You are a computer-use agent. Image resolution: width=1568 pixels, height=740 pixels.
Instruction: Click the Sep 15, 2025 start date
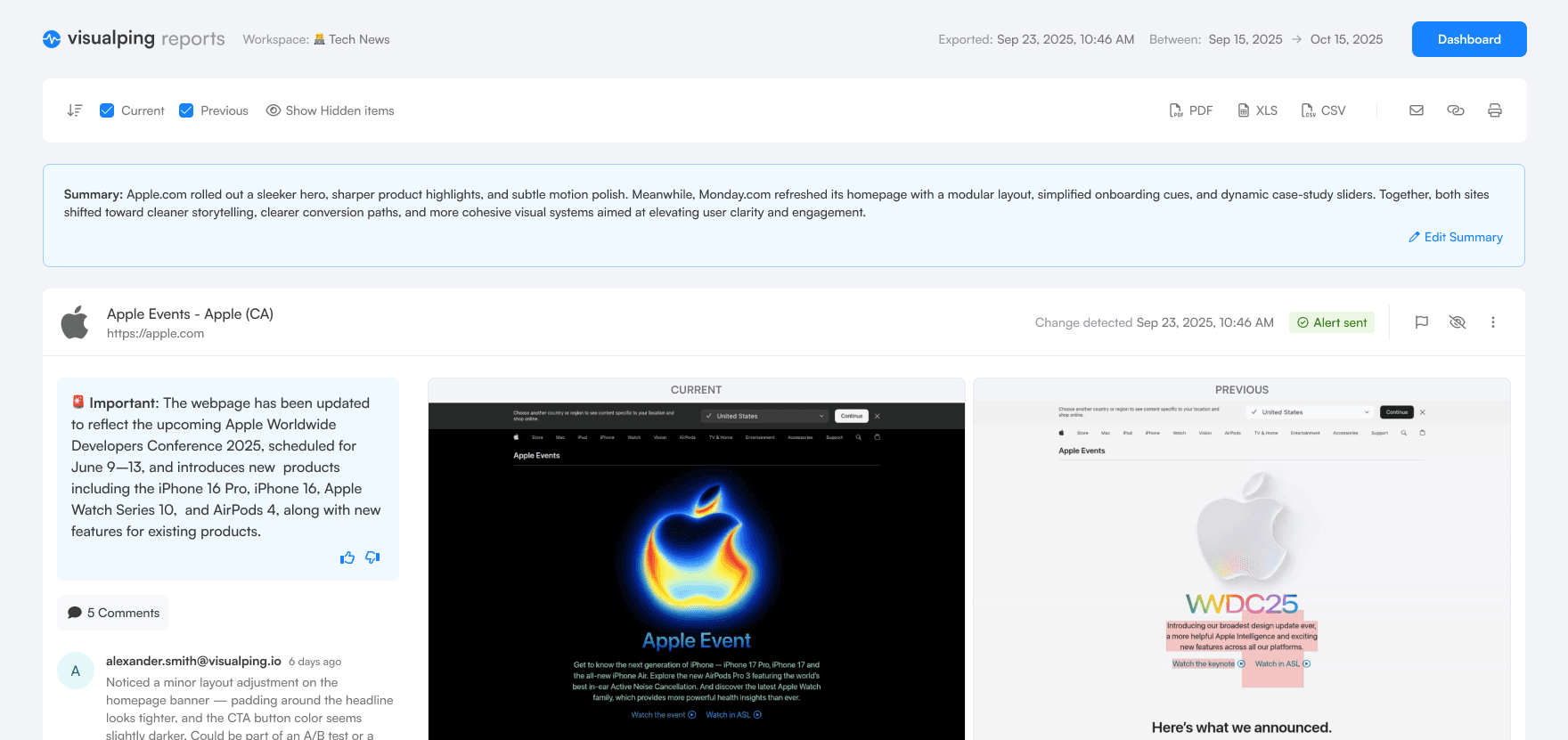[x=1245, y=39]
